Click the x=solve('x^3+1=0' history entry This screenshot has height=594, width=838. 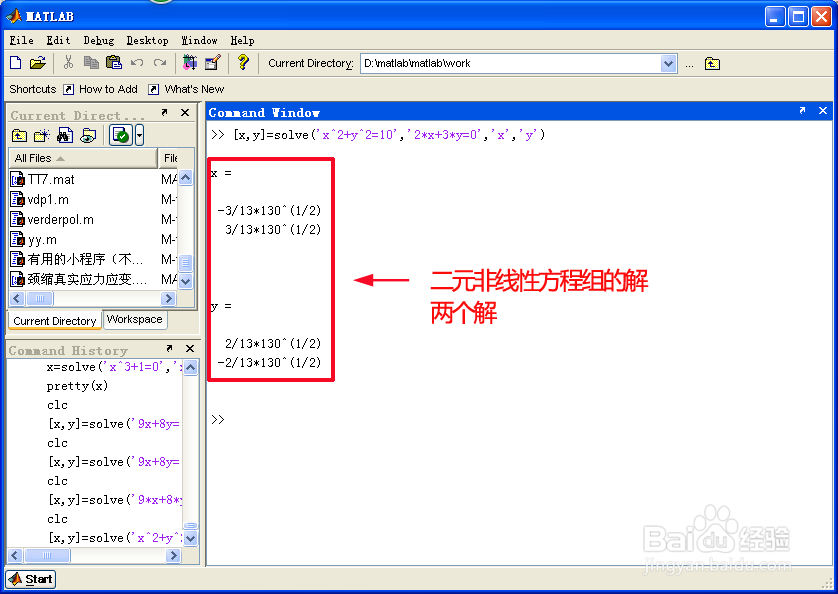pos(114,367)
